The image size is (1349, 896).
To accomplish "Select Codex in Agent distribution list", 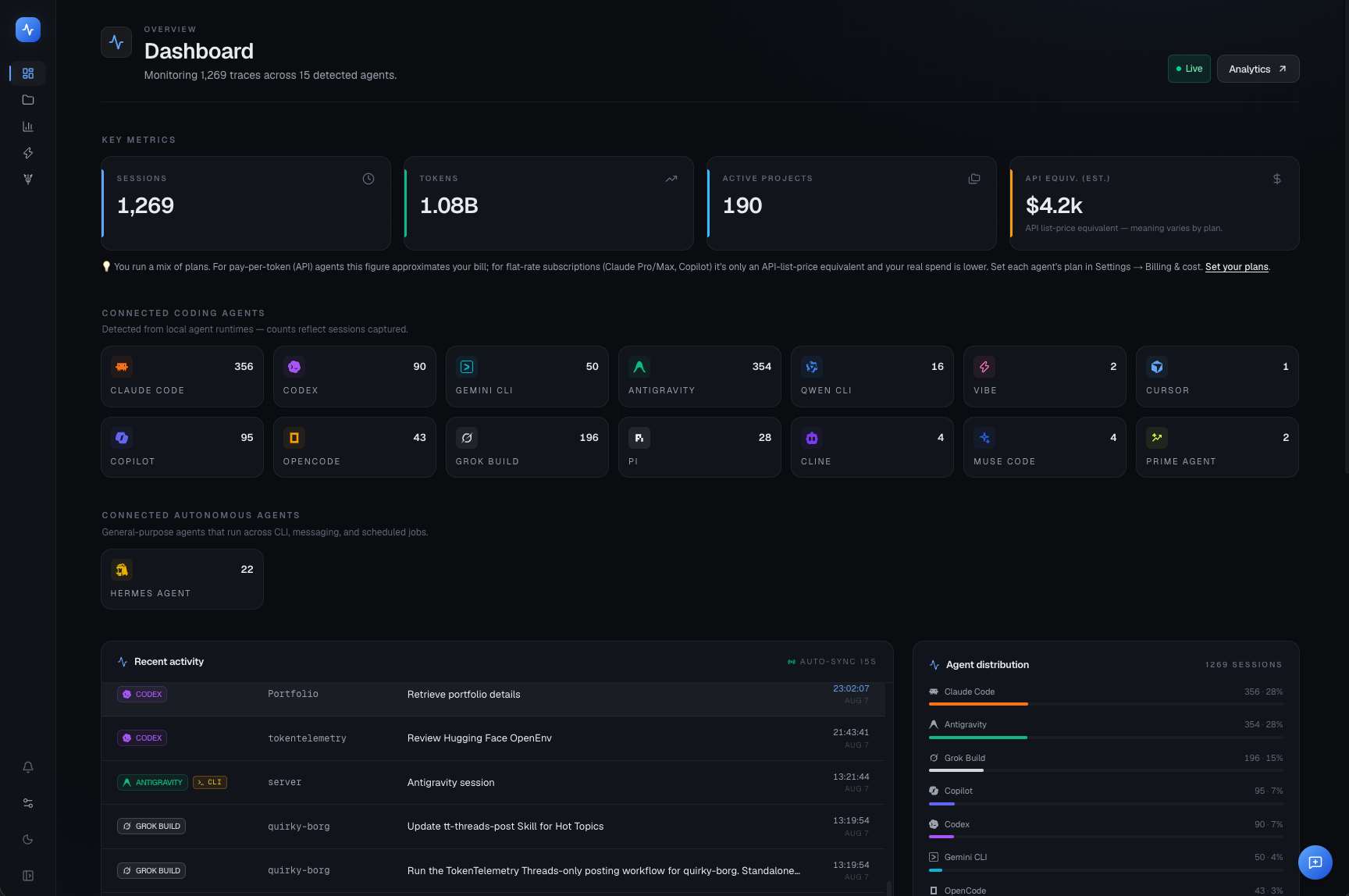I will click(1105, 828).
